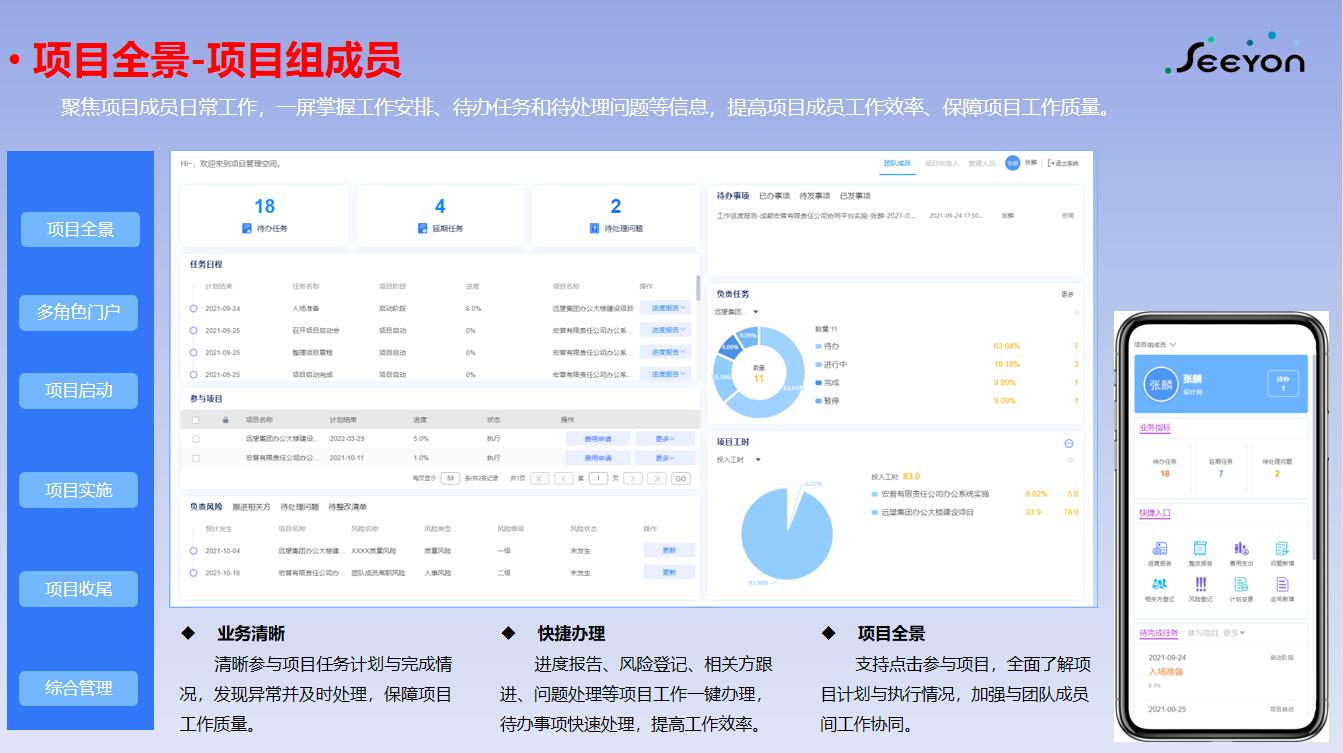Open the 投入工时 dropdown
The width and height of the screenshot is (1343, 753).
pyautogui.click(x=758, y=460)
